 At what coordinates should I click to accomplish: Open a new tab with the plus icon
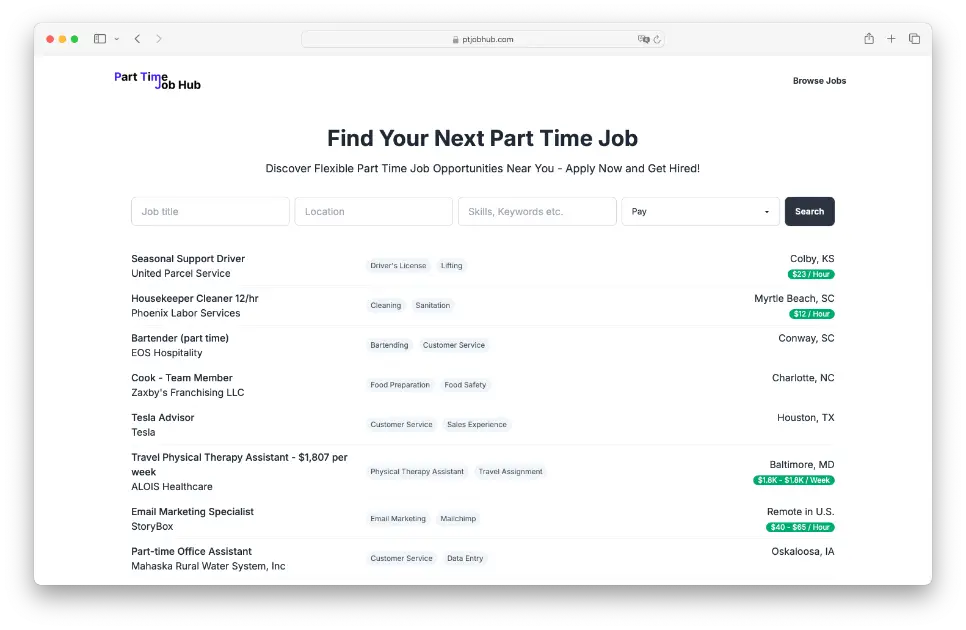pyautogui.click(x=891, y=38)
